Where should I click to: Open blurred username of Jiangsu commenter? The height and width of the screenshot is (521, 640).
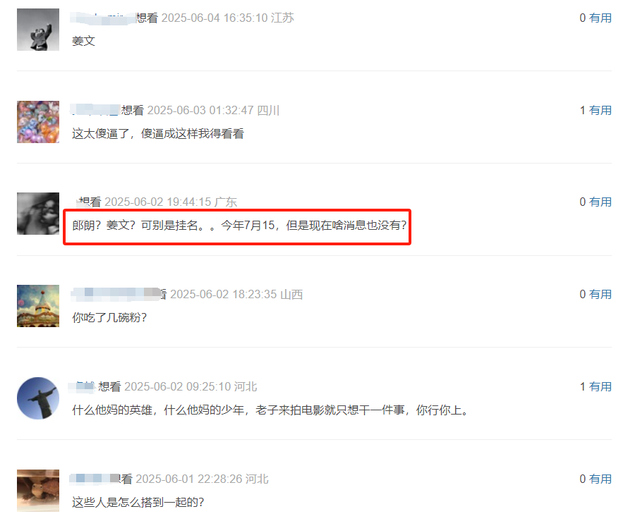pos(103,18)
